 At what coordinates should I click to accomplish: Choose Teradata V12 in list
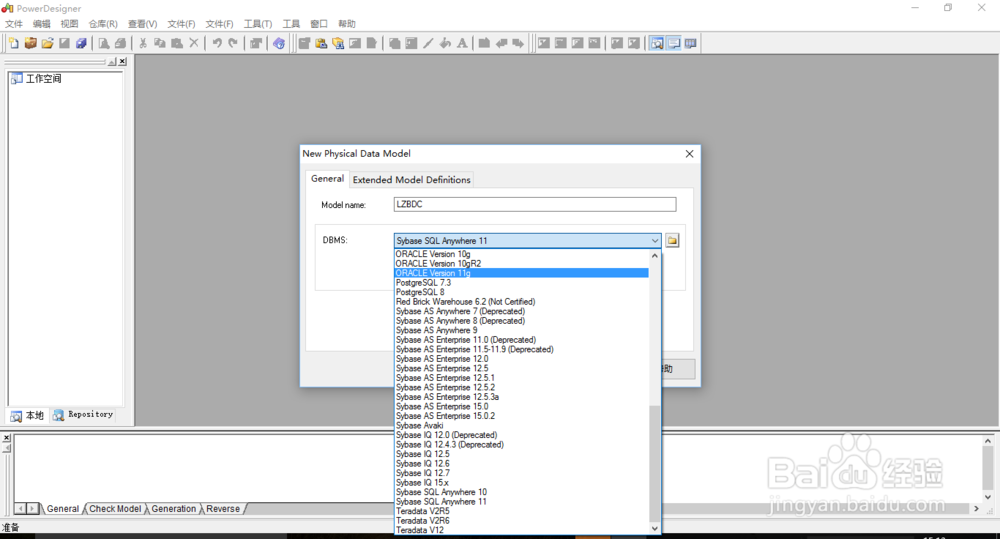[x=521, y=530]
